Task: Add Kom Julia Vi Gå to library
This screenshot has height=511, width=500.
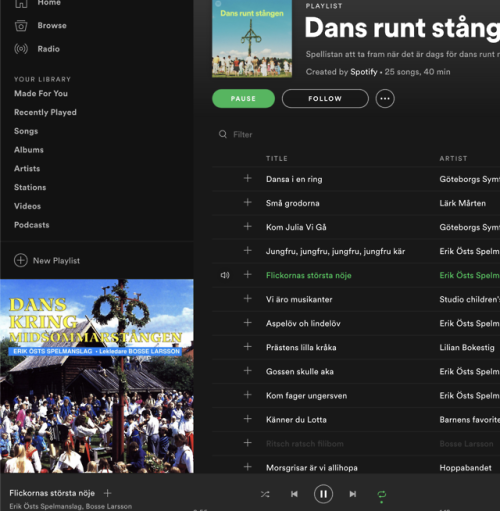Action: (x=248, y=227)
